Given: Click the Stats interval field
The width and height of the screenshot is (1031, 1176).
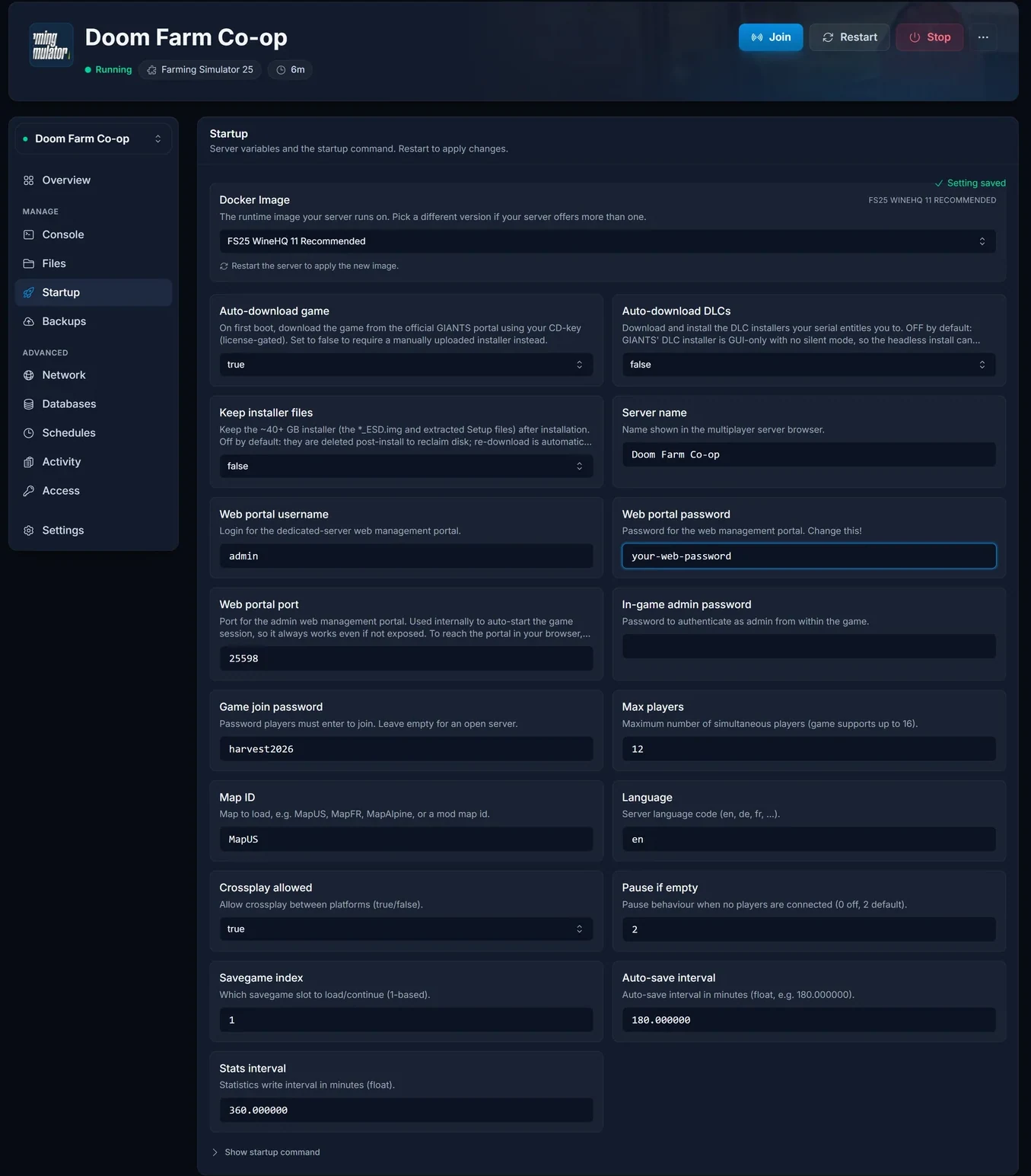Looking at the screenshot, I should 406,1111.
